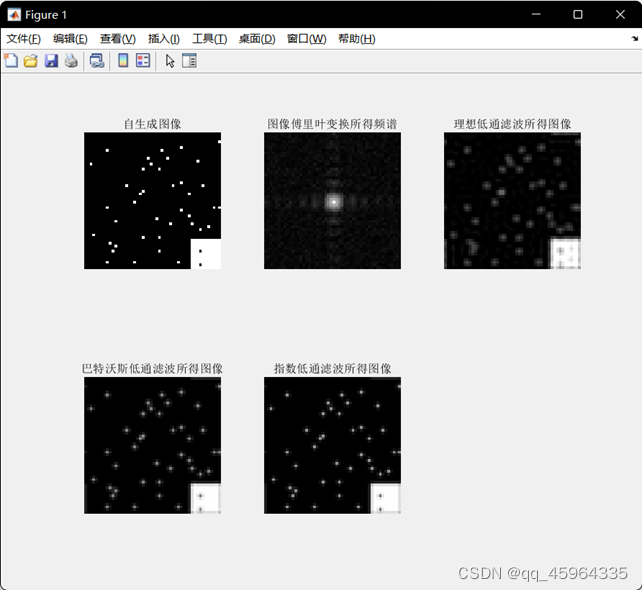Open the 帮助(H) menu

357,39
